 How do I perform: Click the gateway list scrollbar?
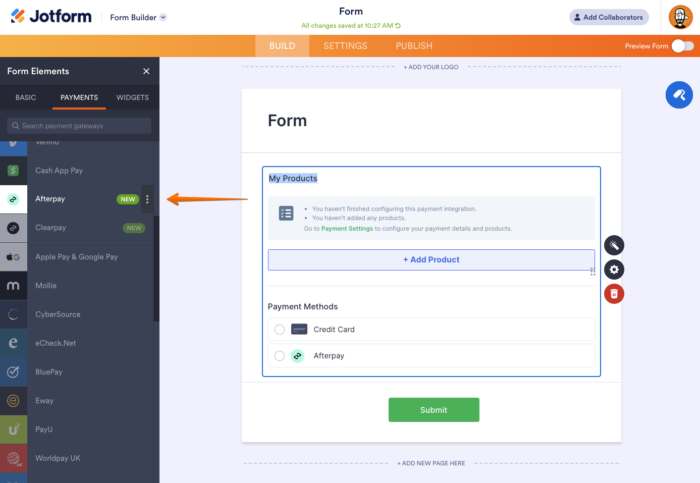pyautogui.click(x=156, y=268)
